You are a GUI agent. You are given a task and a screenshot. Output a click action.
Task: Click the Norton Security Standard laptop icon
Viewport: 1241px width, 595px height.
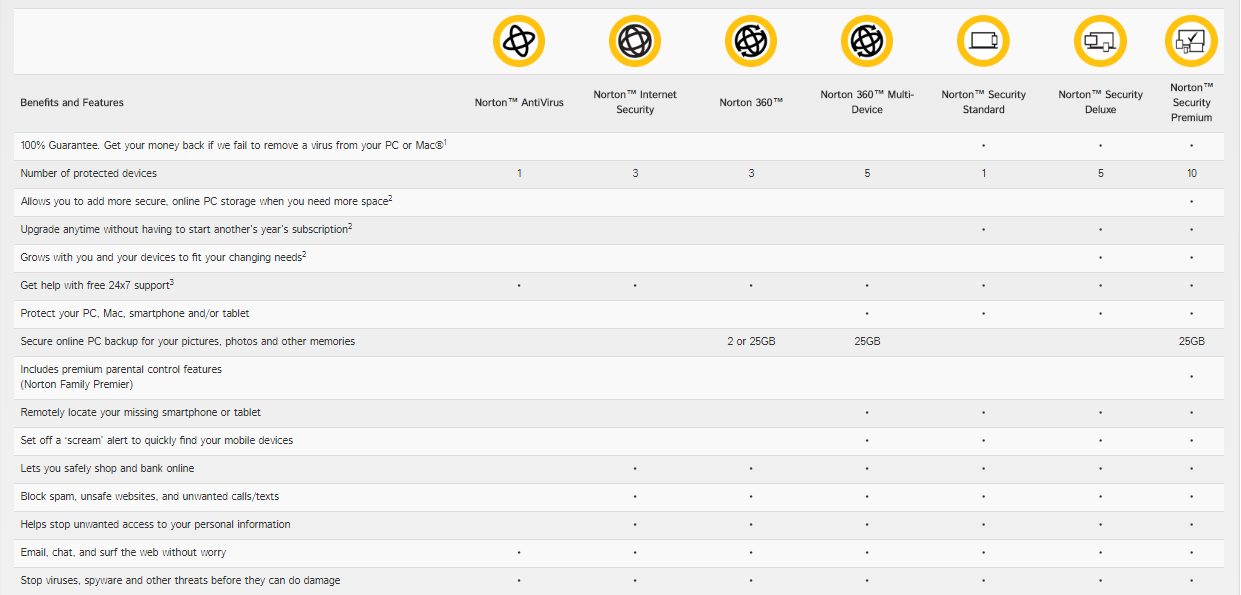point(983,42)
